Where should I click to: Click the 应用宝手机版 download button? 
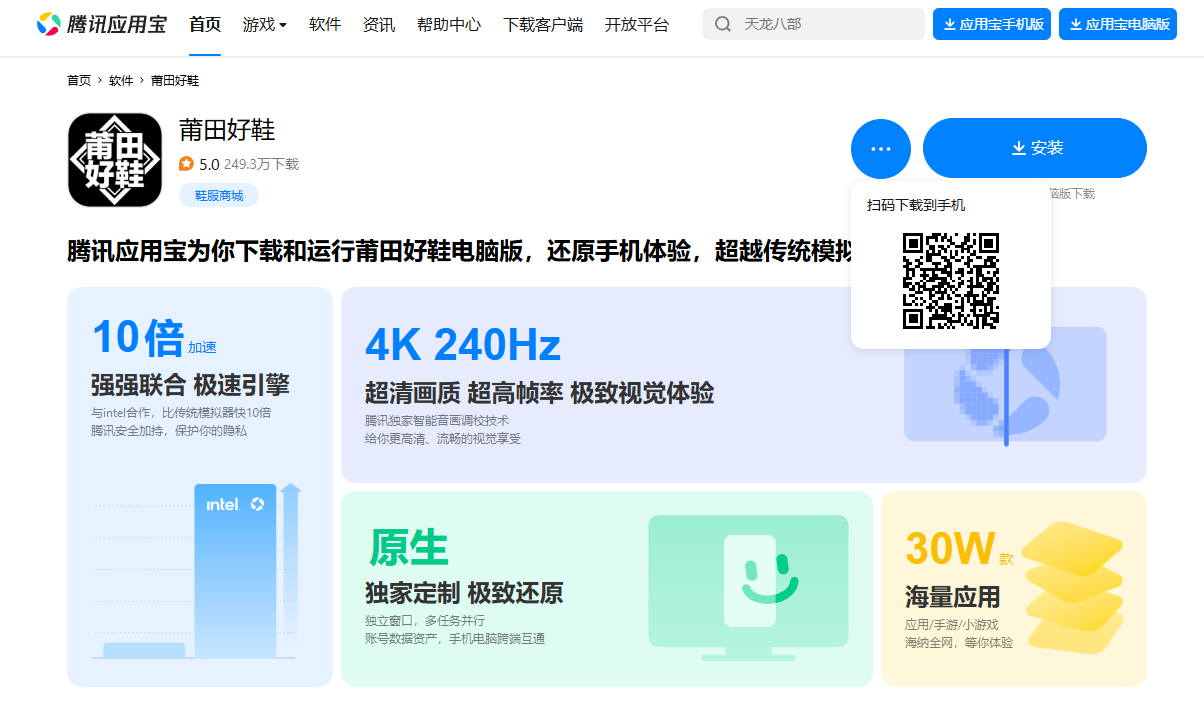point(991,24)
